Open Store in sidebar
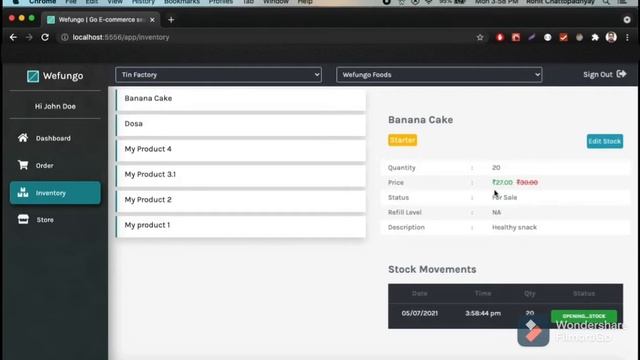This screenshot has height=360, width=640. tap(55, 220)
